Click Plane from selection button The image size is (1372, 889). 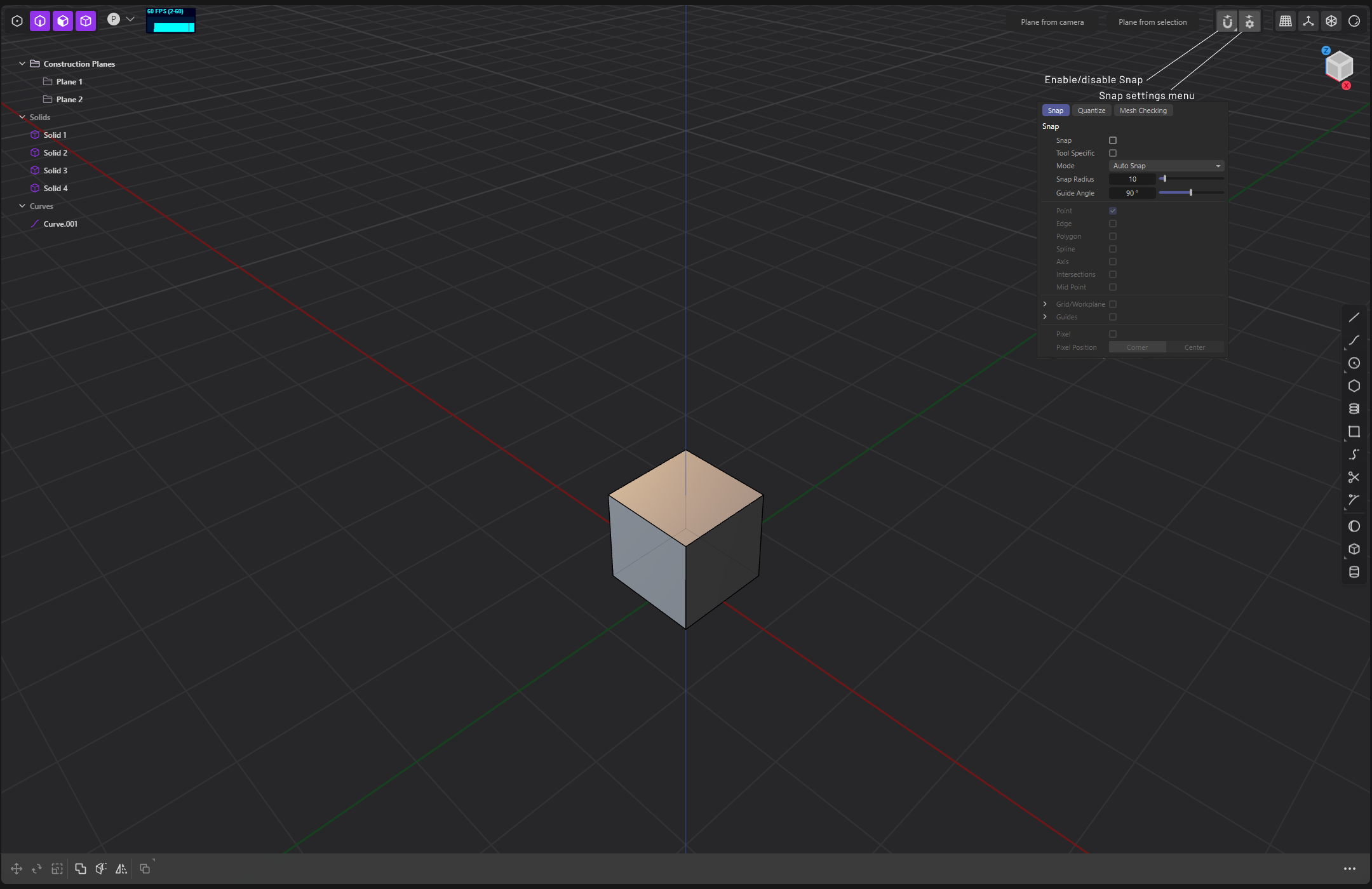pos(1152,22)
